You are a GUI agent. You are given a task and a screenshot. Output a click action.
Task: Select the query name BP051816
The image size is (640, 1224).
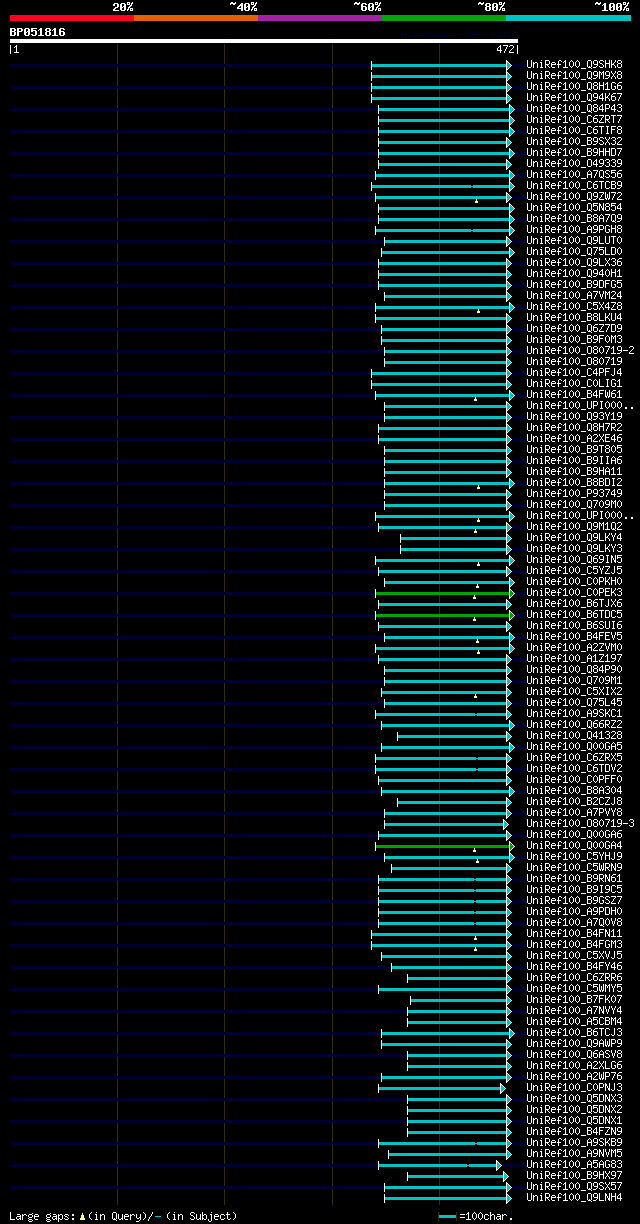(x=38, y=32)
